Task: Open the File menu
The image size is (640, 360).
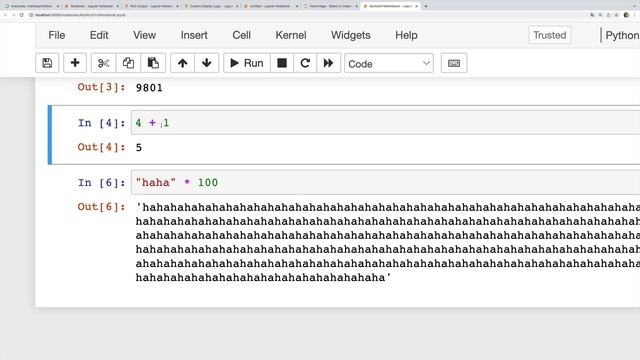Action: tap(57, 35)
